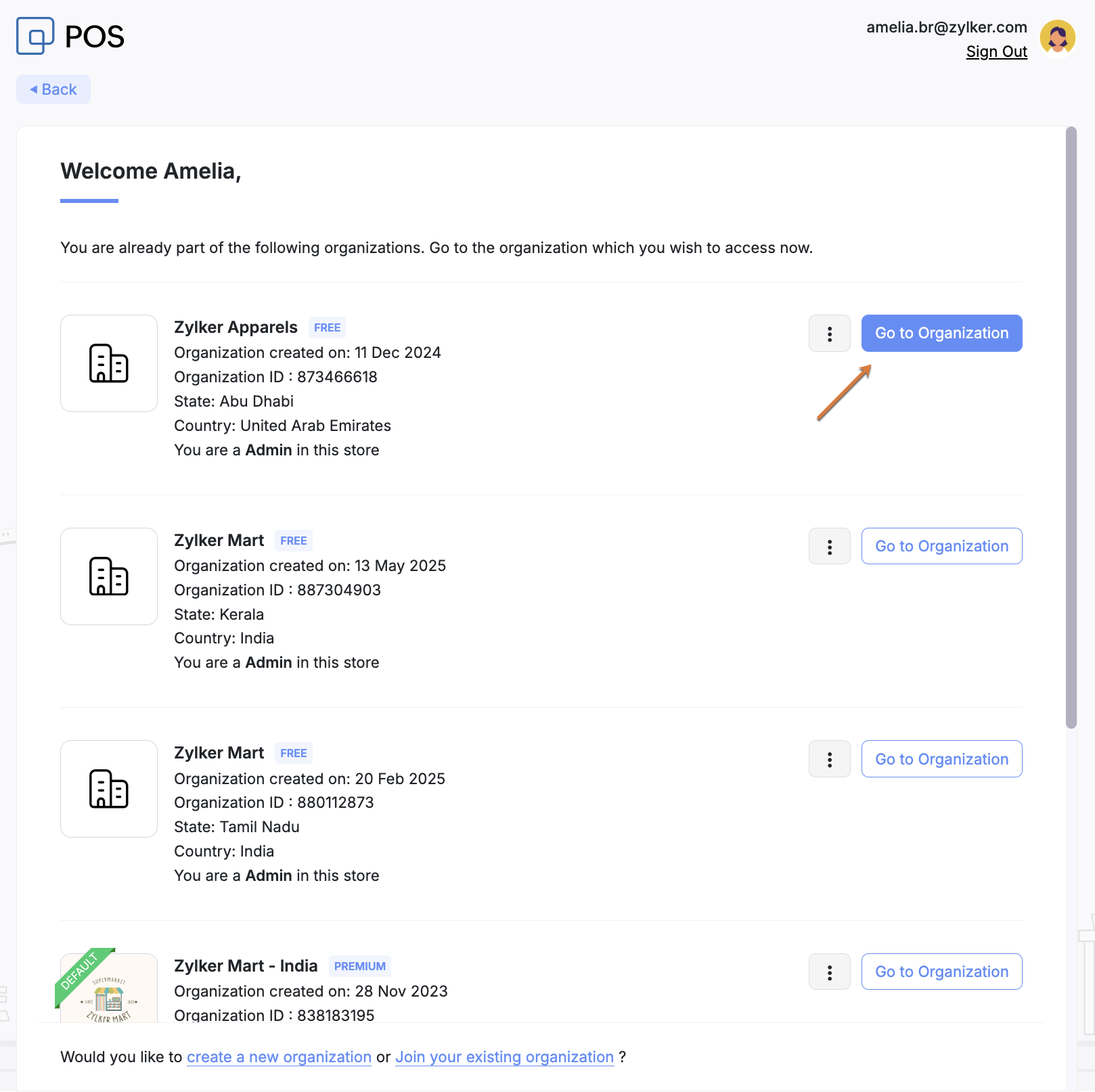Screen dimensions: 1095x1092
Task: Click the user profile avatar
Action: click(x=1058, y=37)
